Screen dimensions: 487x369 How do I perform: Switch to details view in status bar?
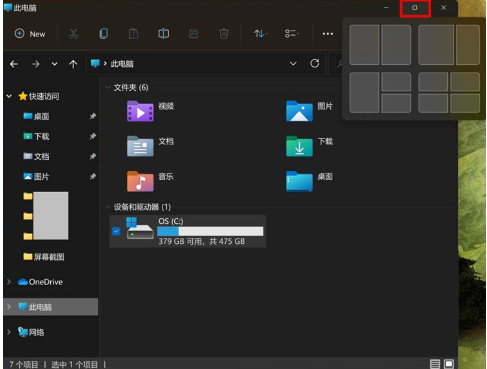pos(435,364)
